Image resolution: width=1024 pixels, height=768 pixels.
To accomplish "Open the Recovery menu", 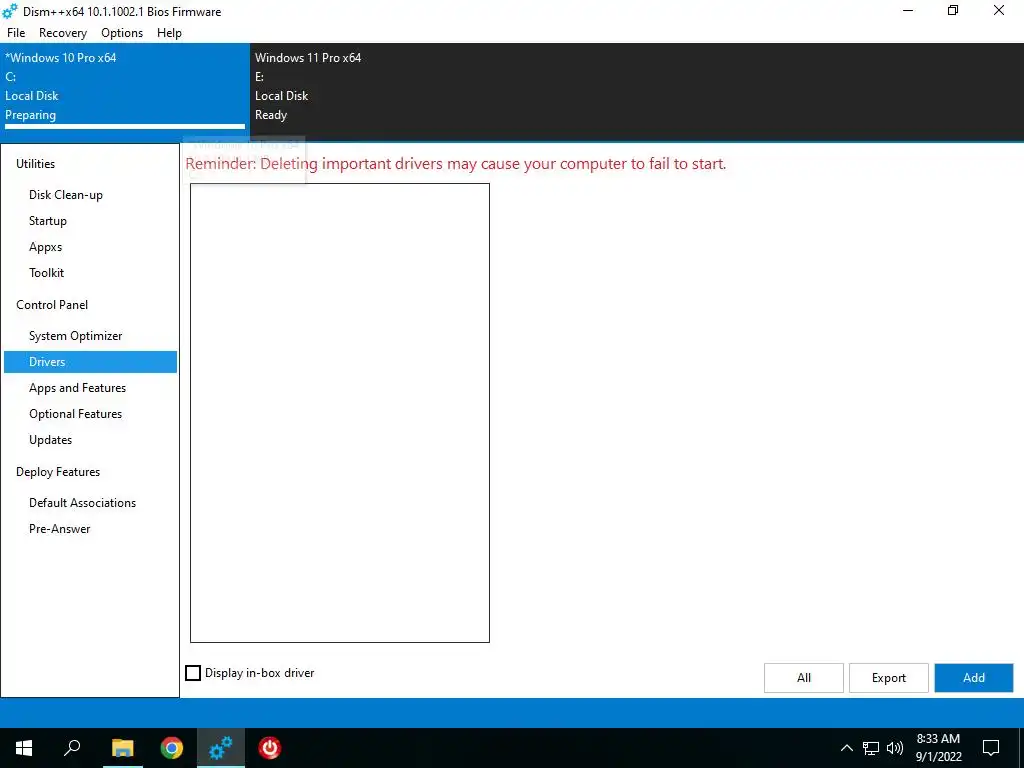I will tap(63, 33).
